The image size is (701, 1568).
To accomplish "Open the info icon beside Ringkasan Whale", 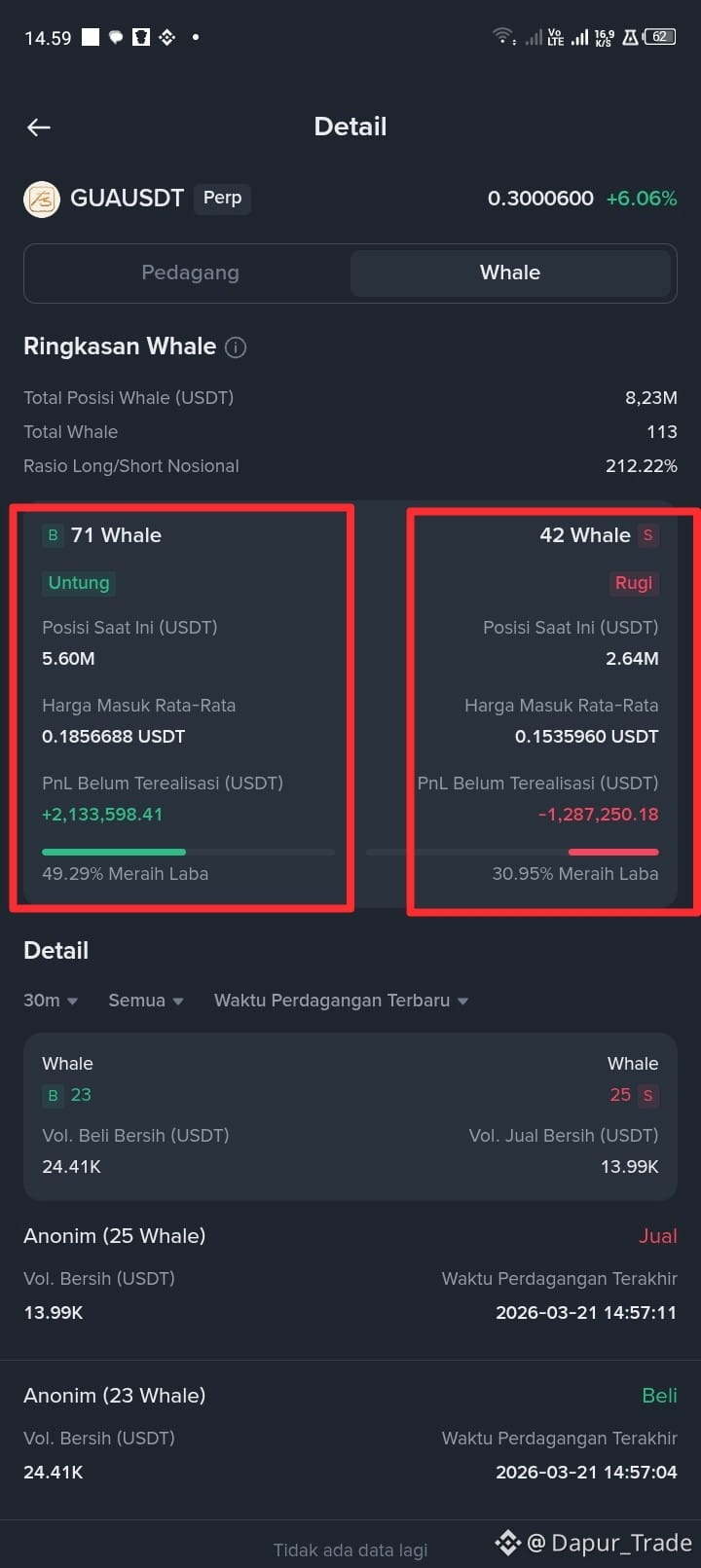I will [x=236, y=347].
